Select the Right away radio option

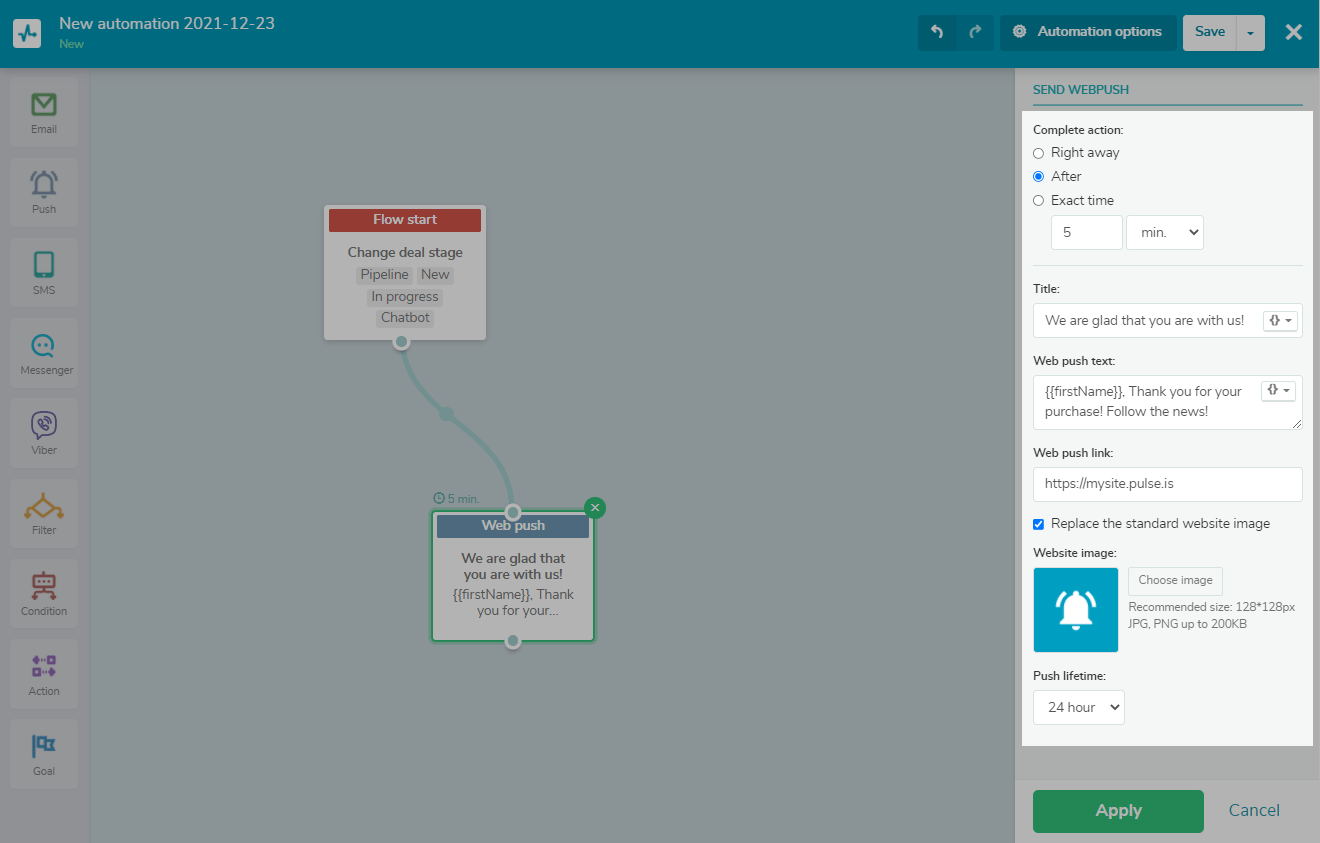[1038, 153]
